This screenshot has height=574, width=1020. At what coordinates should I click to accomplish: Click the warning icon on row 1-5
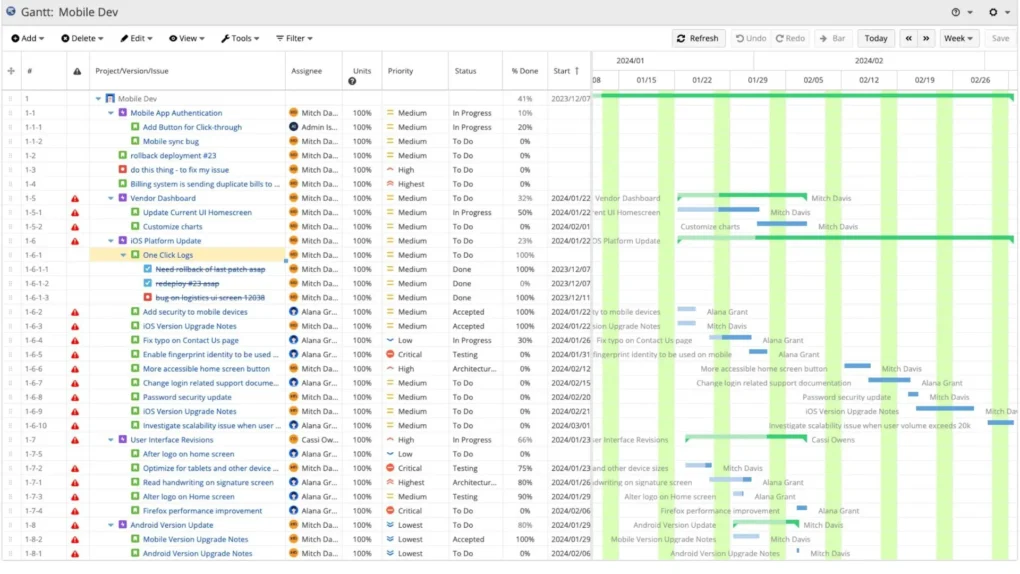coord(75,198)
